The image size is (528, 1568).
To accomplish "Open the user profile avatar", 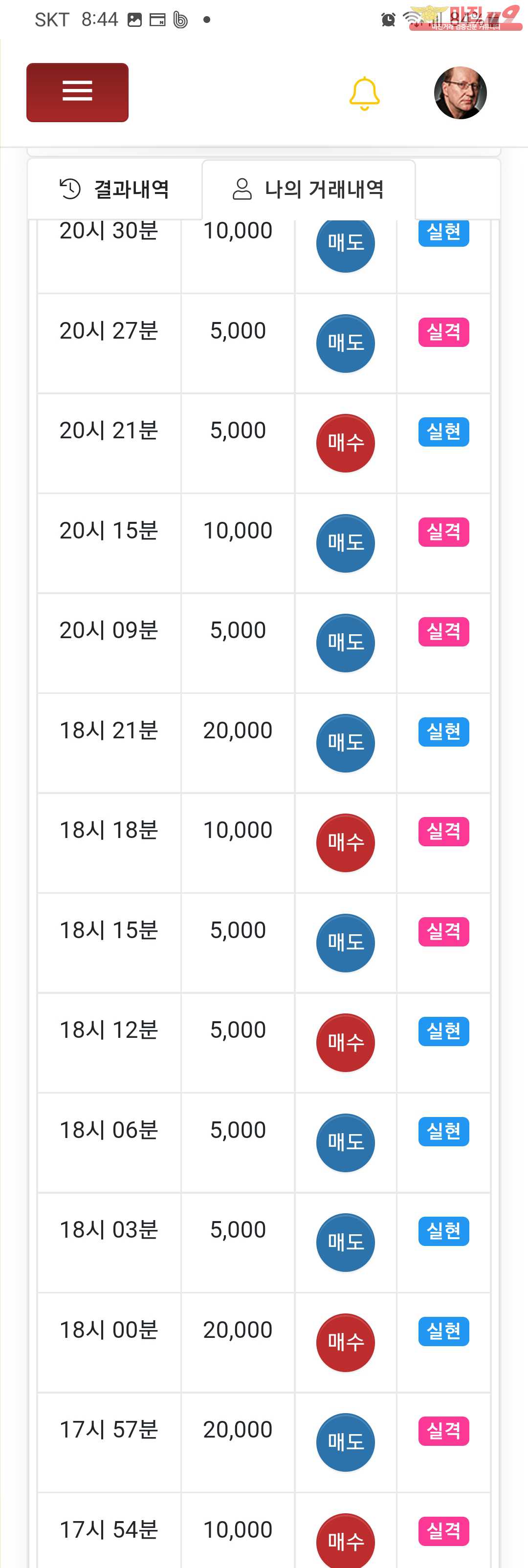I will pyautogui.click(x=460, y=92).
